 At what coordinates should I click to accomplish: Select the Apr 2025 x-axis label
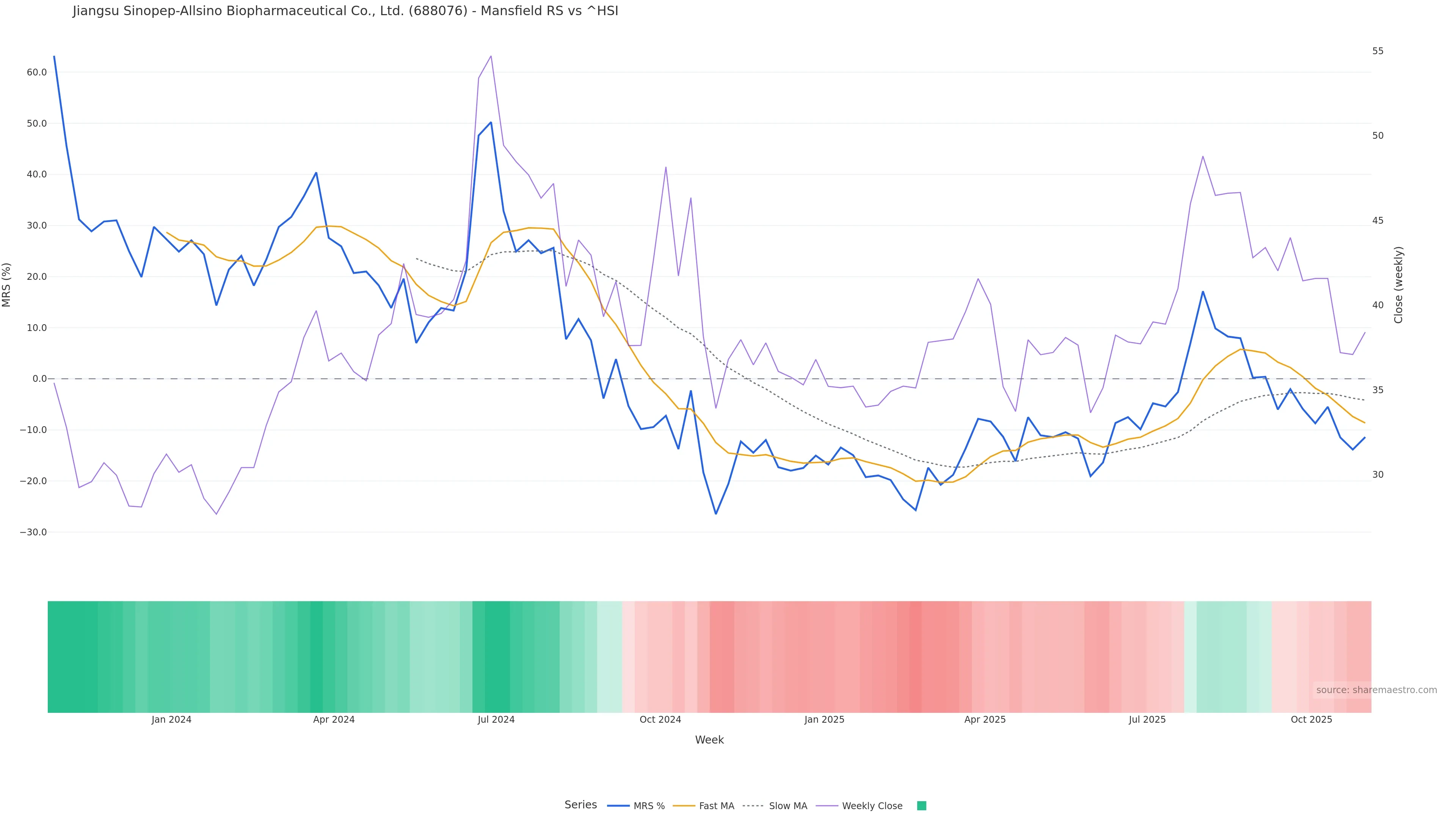tap(985, 720)
